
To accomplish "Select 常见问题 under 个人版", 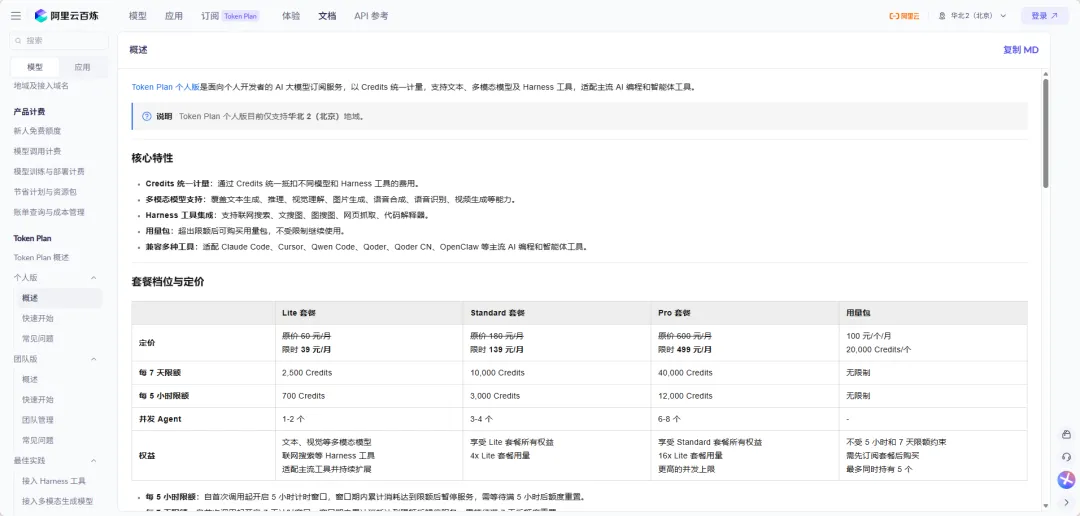I will pyautogui.click(x=37, y=339).
